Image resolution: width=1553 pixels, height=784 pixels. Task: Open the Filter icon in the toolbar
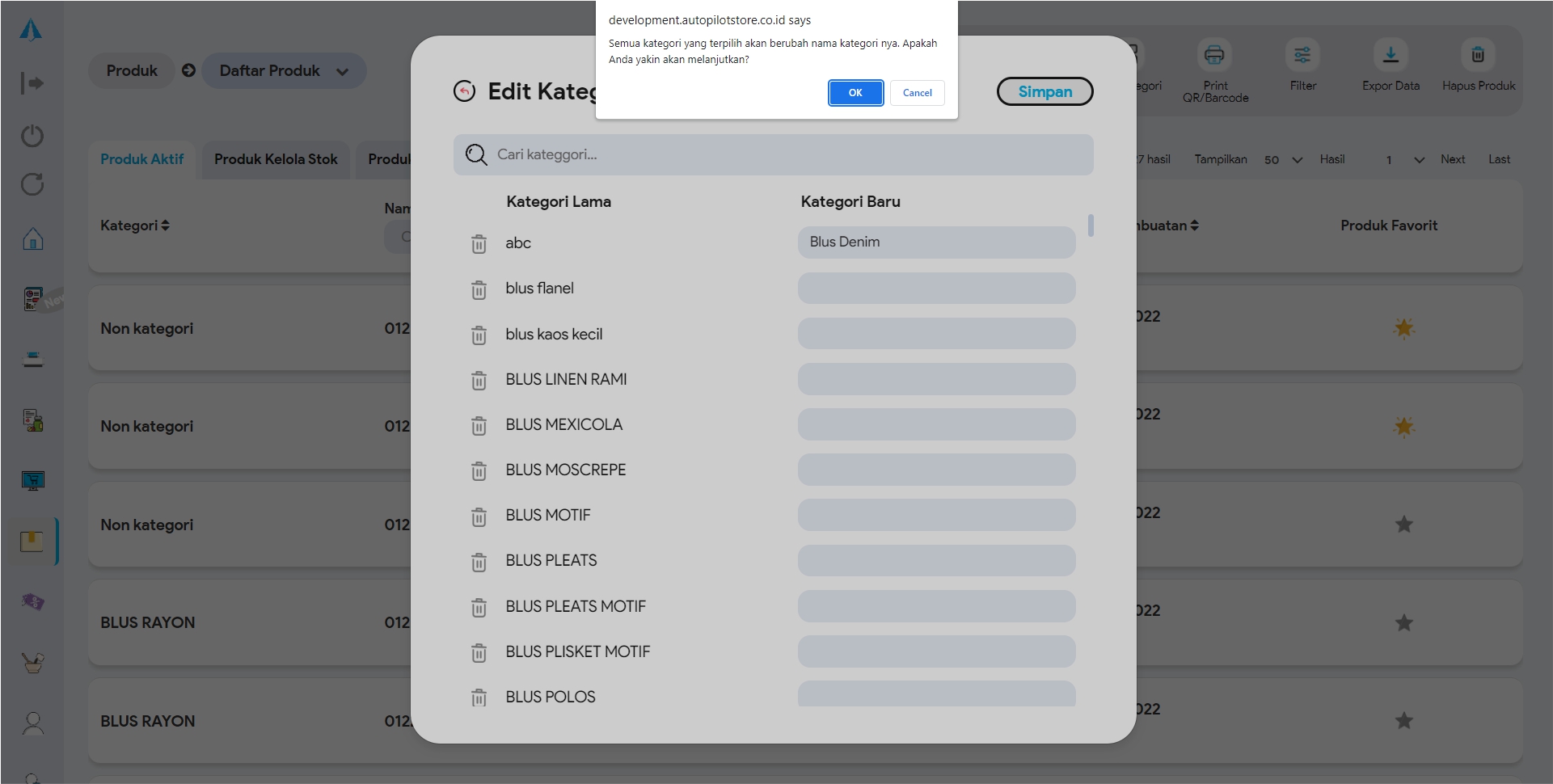coord(1302,55)
